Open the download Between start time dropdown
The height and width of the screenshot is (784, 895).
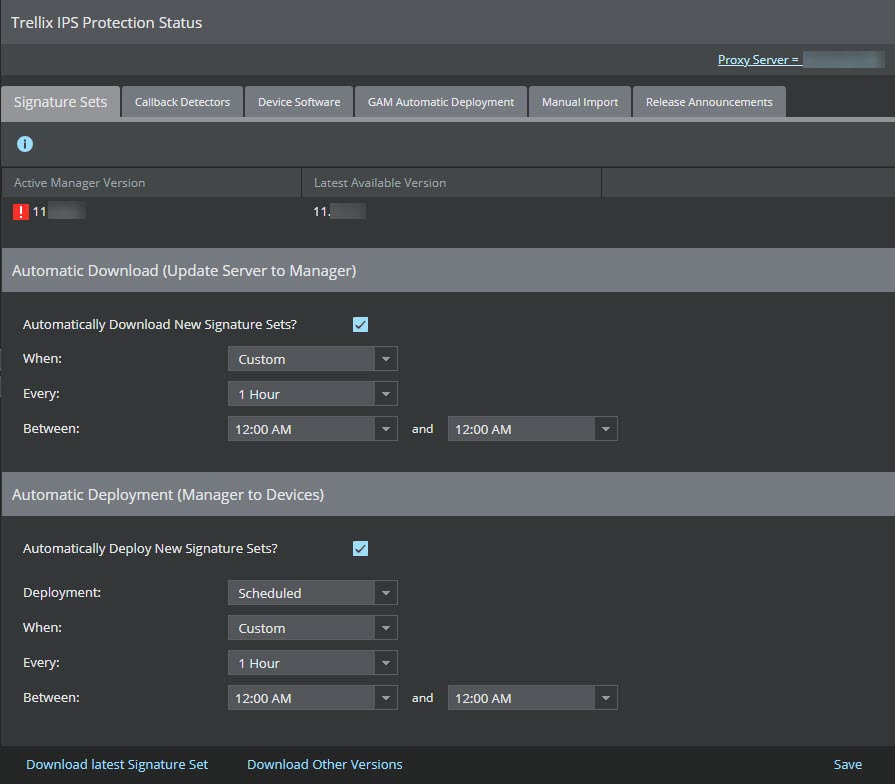pos(312,429)
